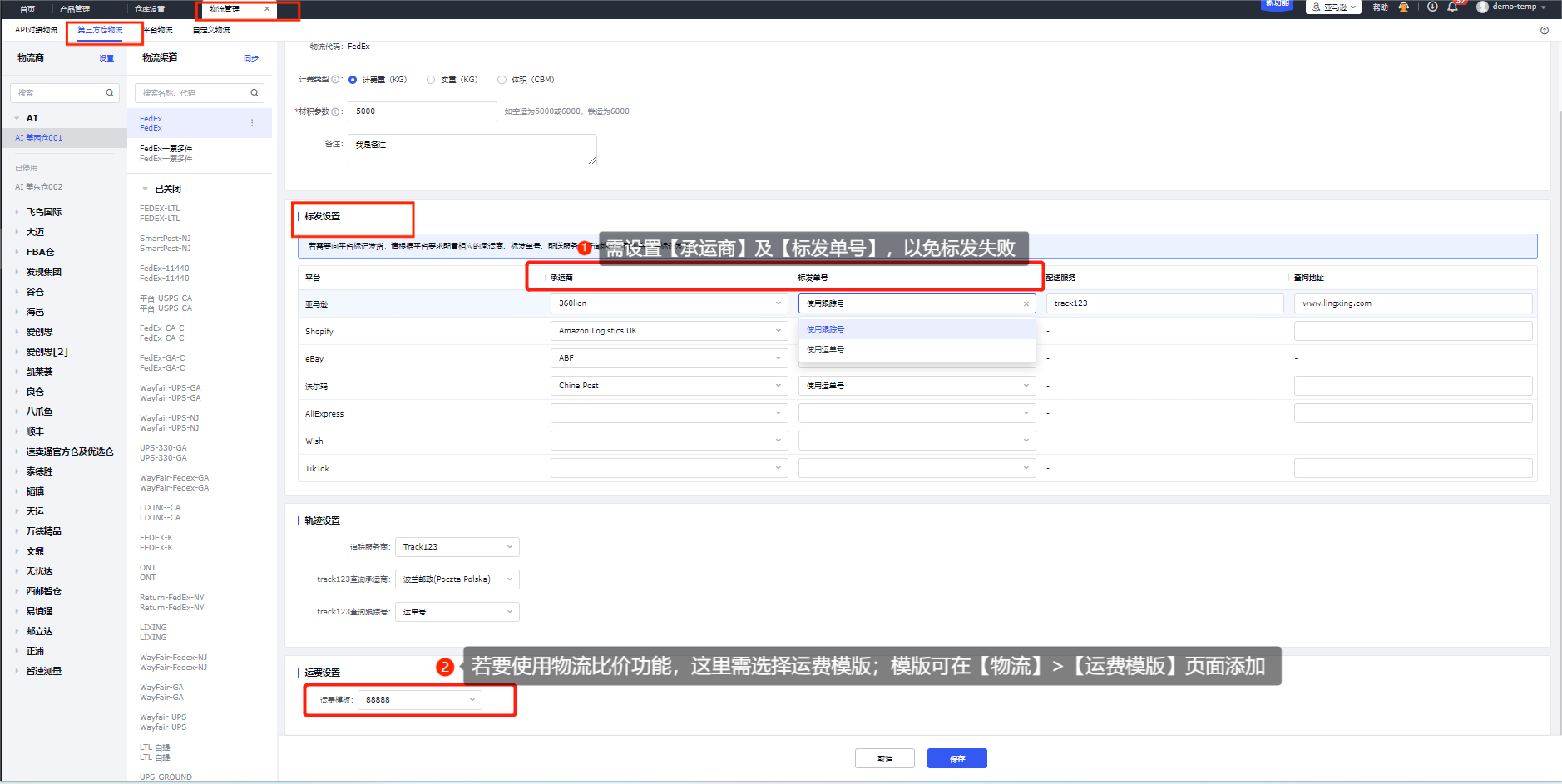Open the three-dot menu for the FedEx channel
Image resolution: width=1562 pixels, height=784 pixels.
click(x=252, y=123)
